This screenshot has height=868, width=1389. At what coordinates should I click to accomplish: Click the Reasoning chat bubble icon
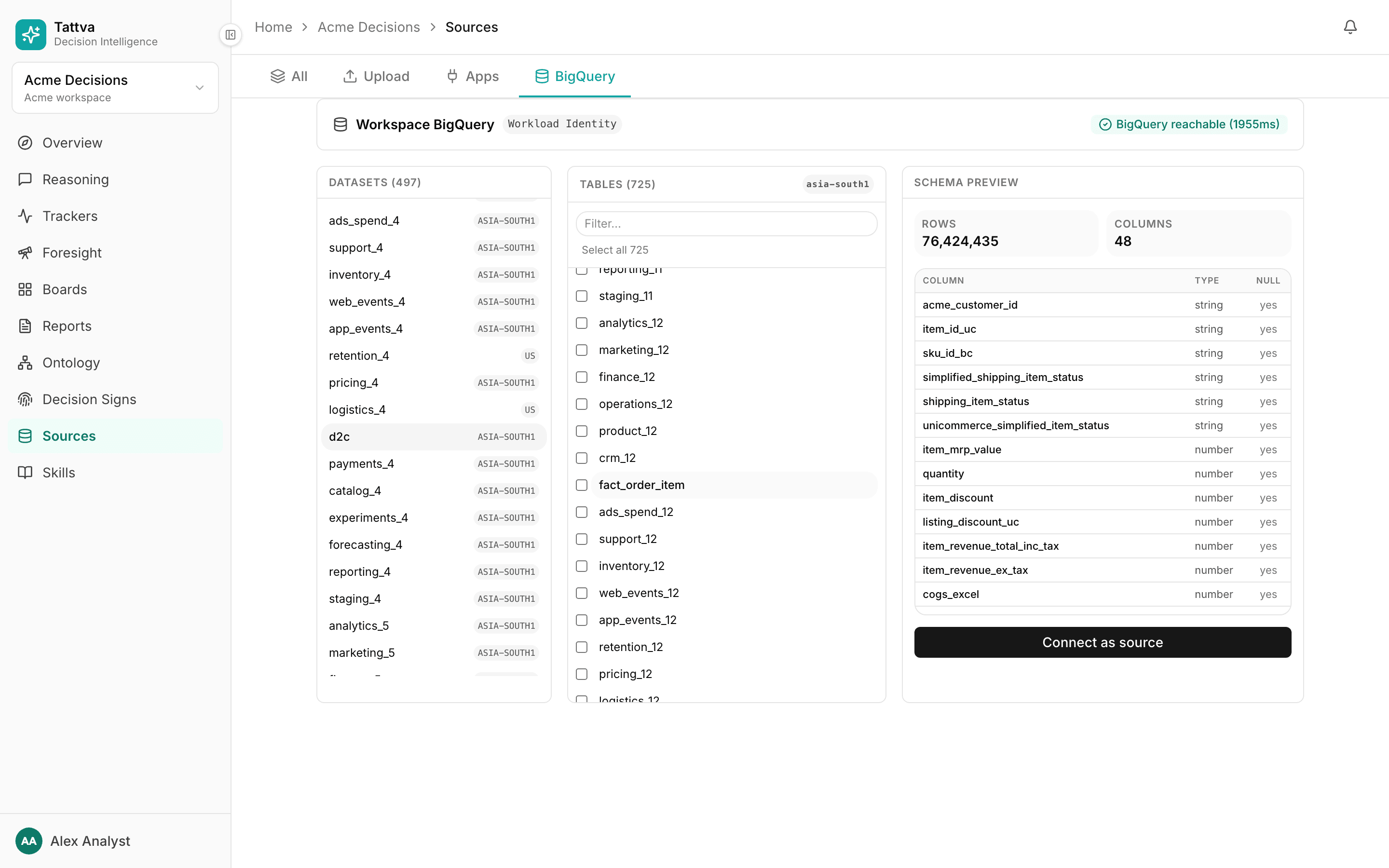click(x=25, y=180)
